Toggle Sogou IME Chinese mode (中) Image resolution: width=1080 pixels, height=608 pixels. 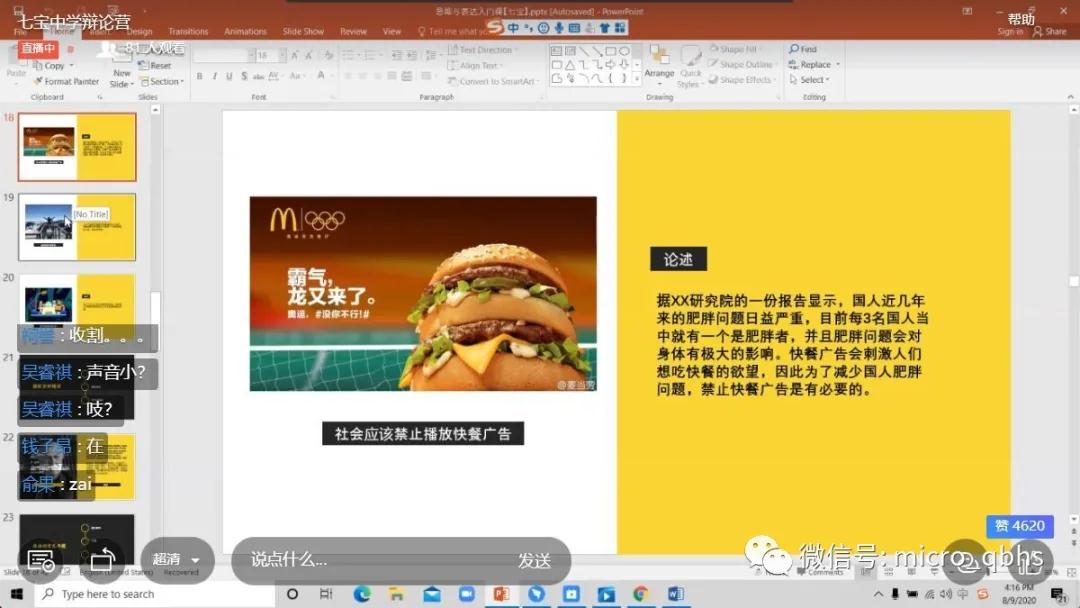[513, 28]
